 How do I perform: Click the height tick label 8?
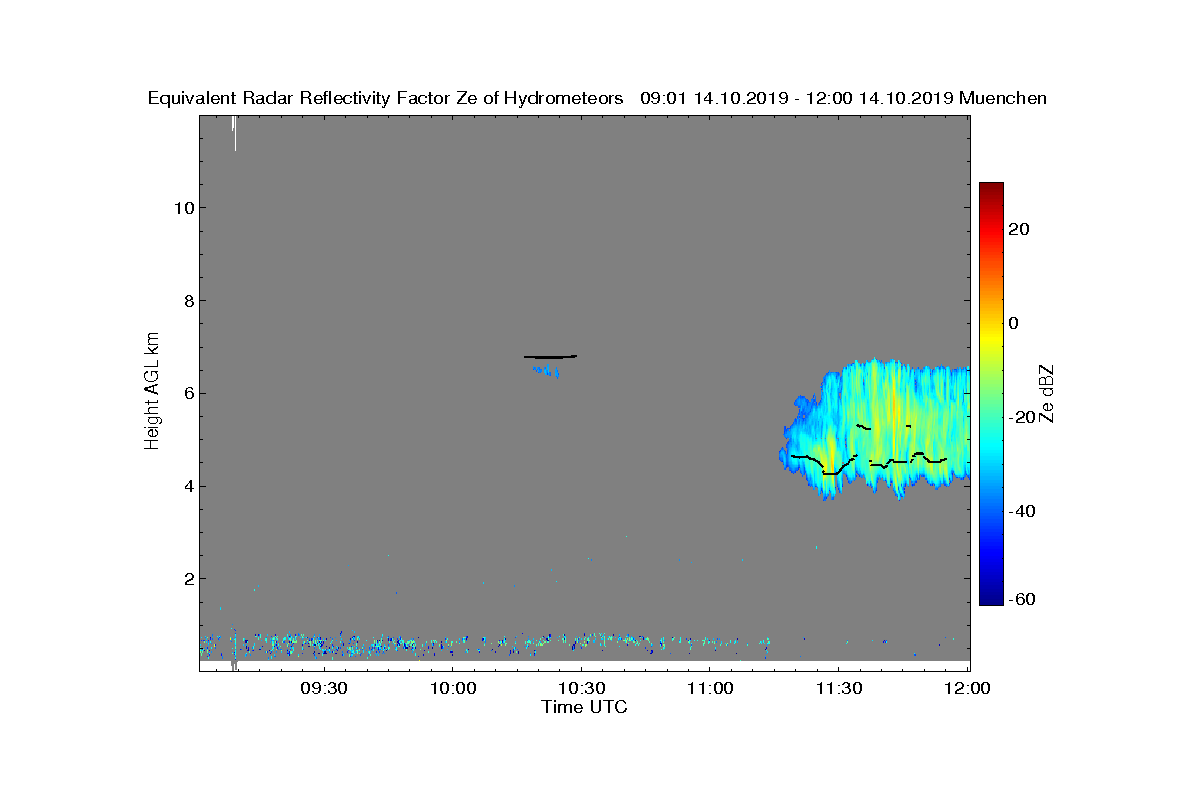click(187, 301)
